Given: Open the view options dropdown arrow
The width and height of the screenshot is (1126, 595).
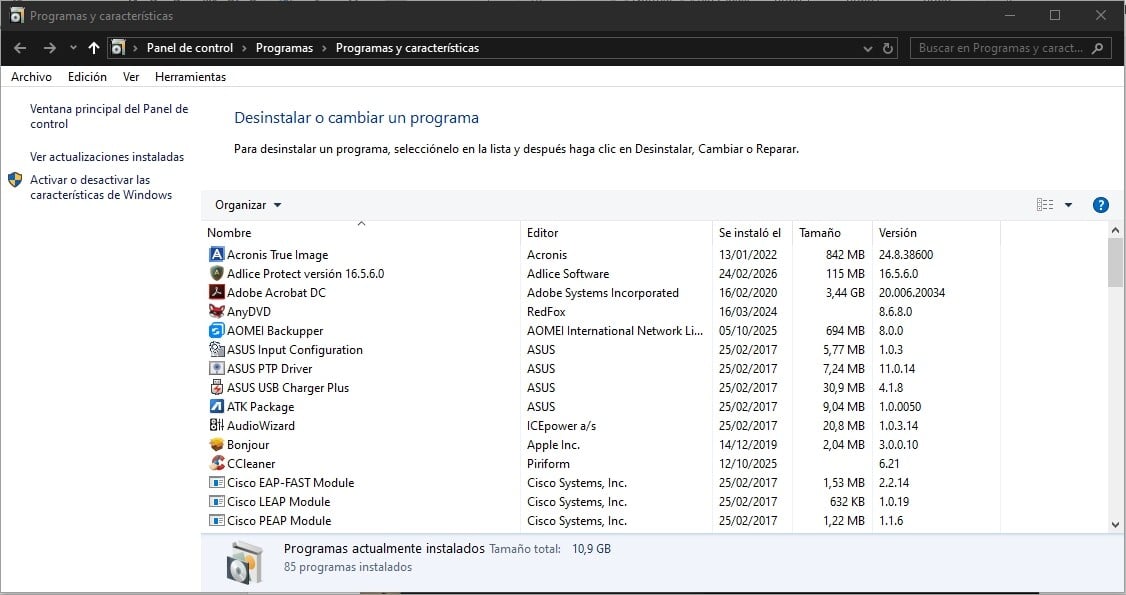Looking at the screenshot, I should [x=1068, y=205].
